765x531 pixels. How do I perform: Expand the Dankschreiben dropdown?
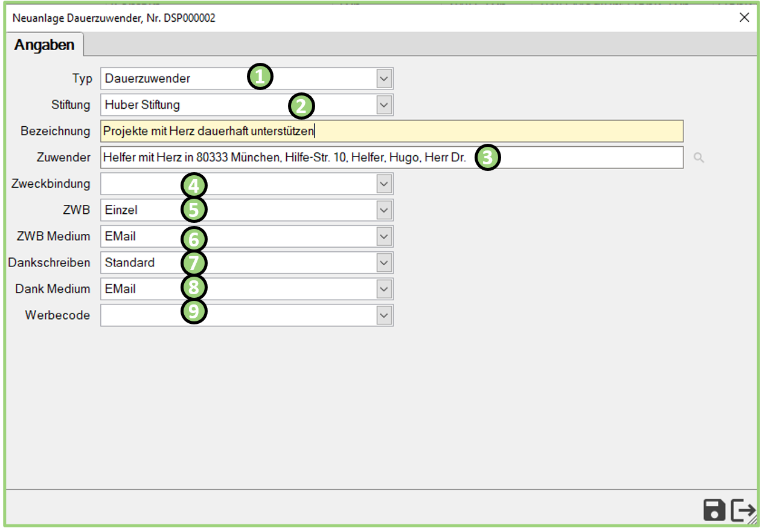tap(384, 263)
